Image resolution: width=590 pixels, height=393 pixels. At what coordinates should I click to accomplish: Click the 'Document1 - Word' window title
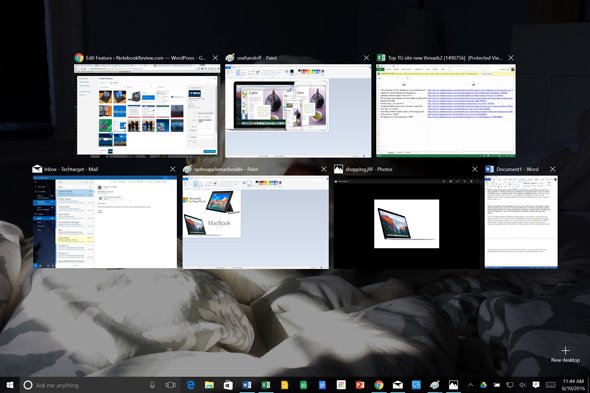517,169
